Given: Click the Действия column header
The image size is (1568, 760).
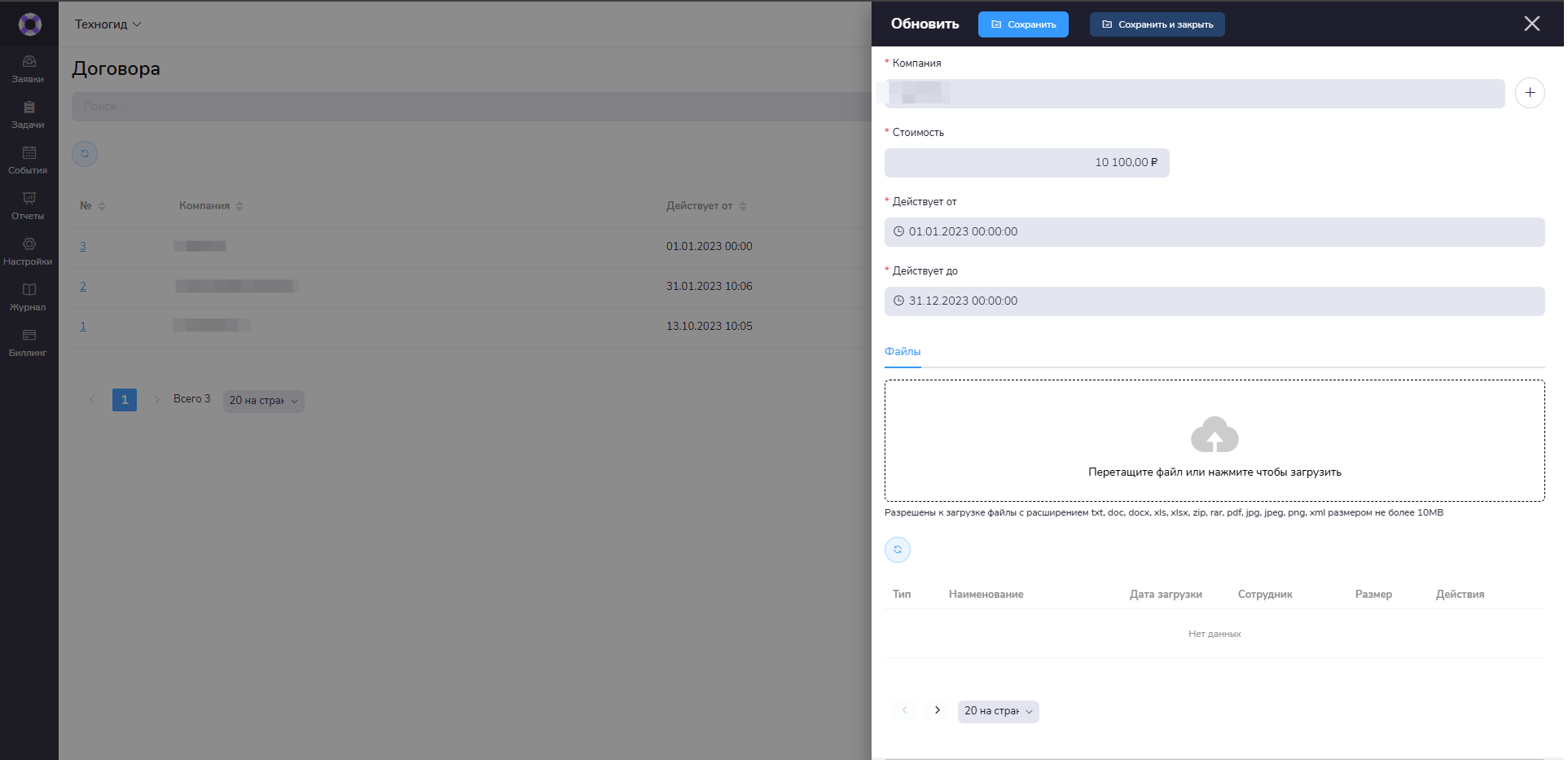Looking at the screenshot, I should pyautogui.click(x=1460, y=595).
